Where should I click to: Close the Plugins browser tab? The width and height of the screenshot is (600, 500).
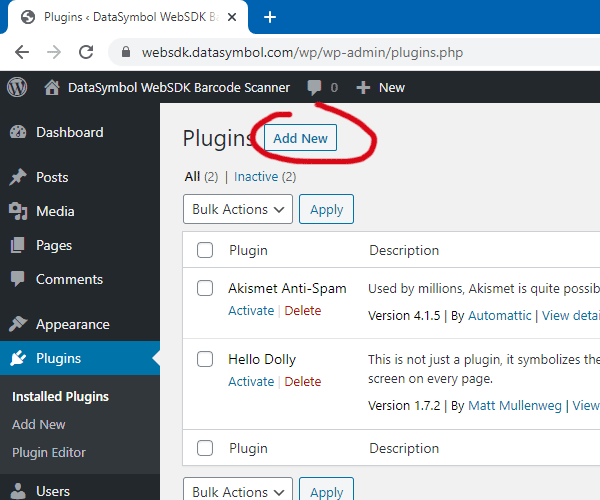click(x=232, y=17)
